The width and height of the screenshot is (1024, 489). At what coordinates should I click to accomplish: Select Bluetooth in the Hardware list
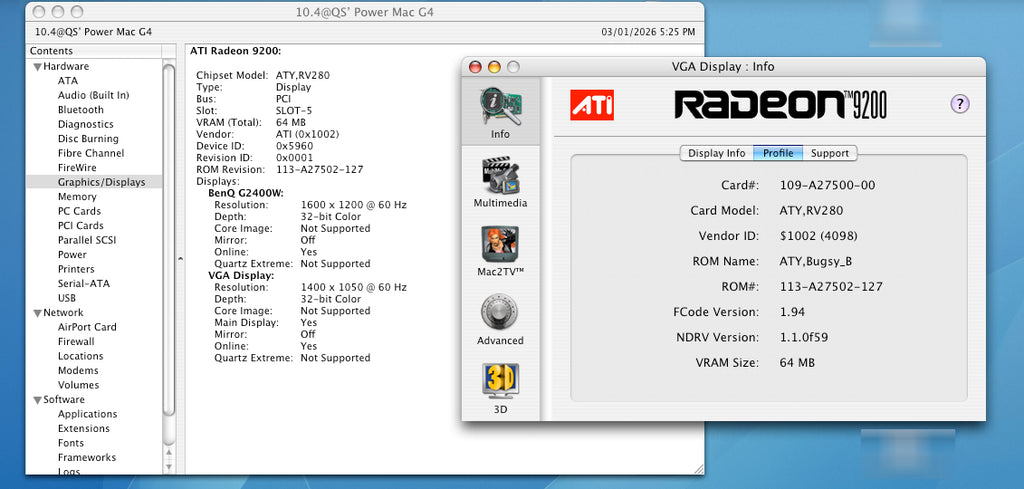80,110
